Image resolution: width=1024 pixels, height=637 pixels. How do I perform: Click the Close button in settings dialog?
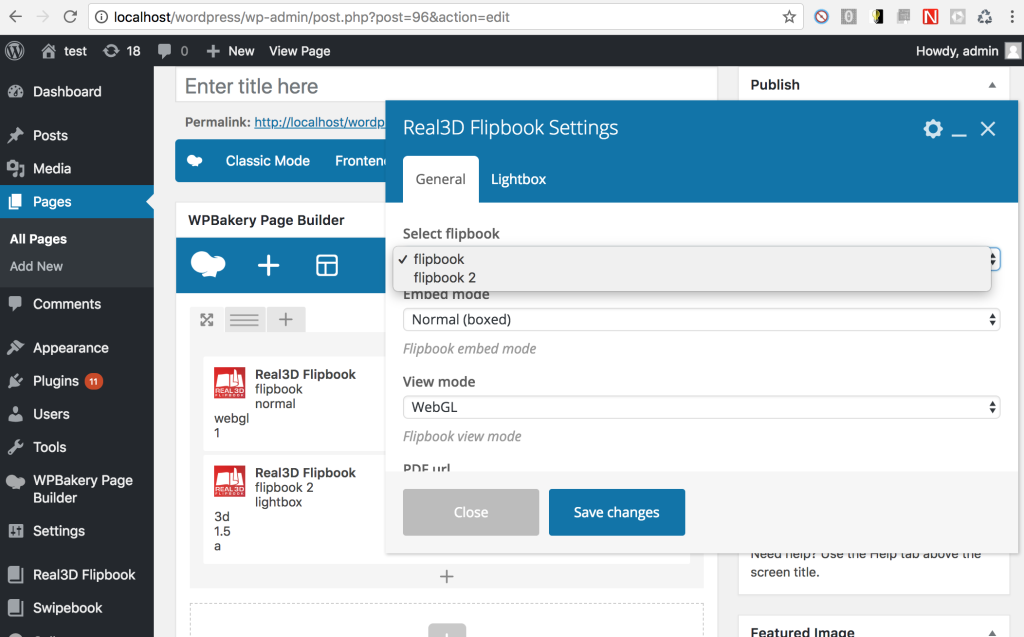470,512
